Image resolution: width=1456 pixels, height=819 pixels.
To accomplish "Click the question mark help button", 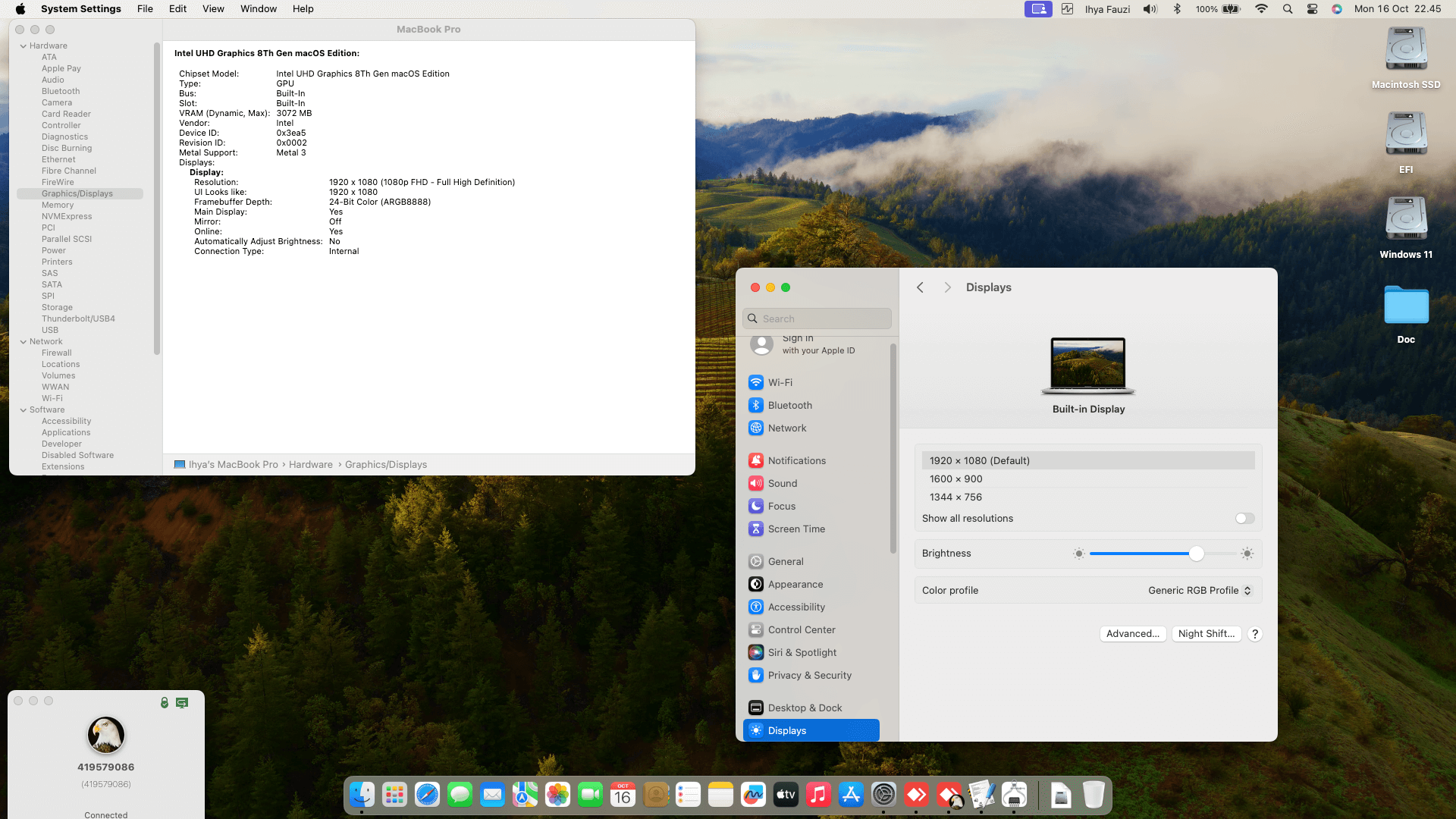I will tap(1255, 634).
